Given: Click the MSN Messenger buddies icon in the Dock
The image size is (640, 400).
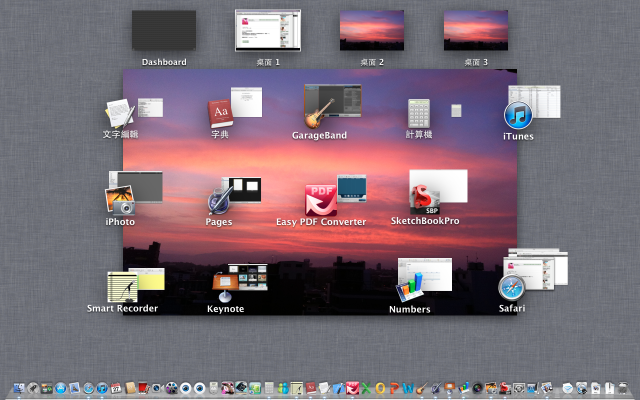Looking at the screenshot, I should (283, 388).
